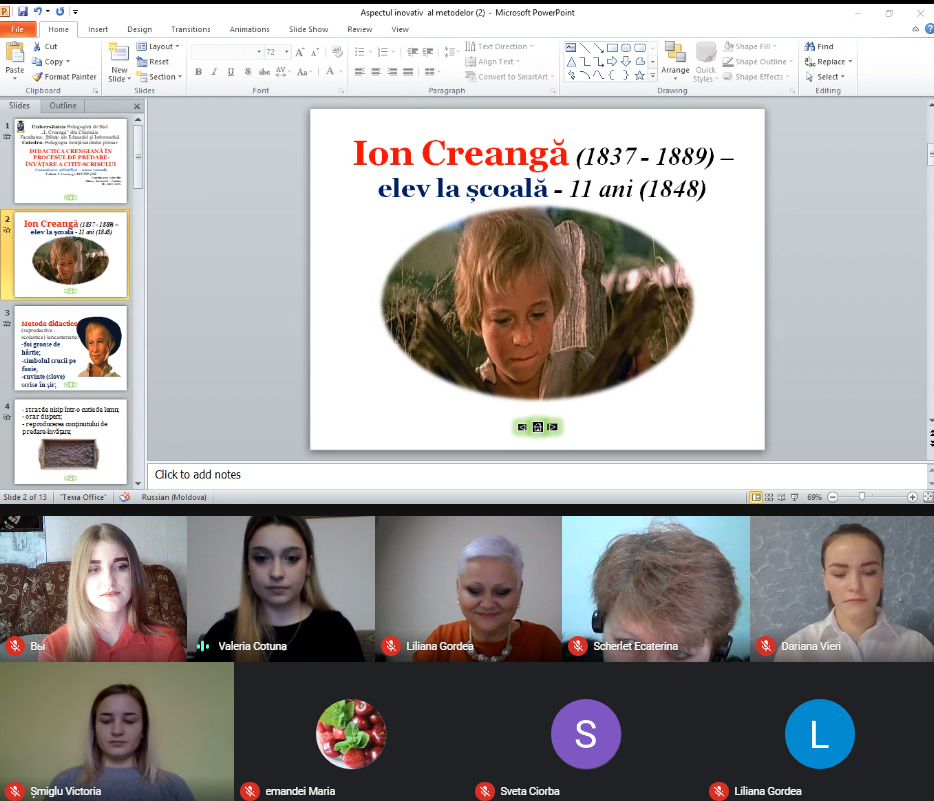
Task: Fit the slide to the current window
Action: click(x=928, y=497)
